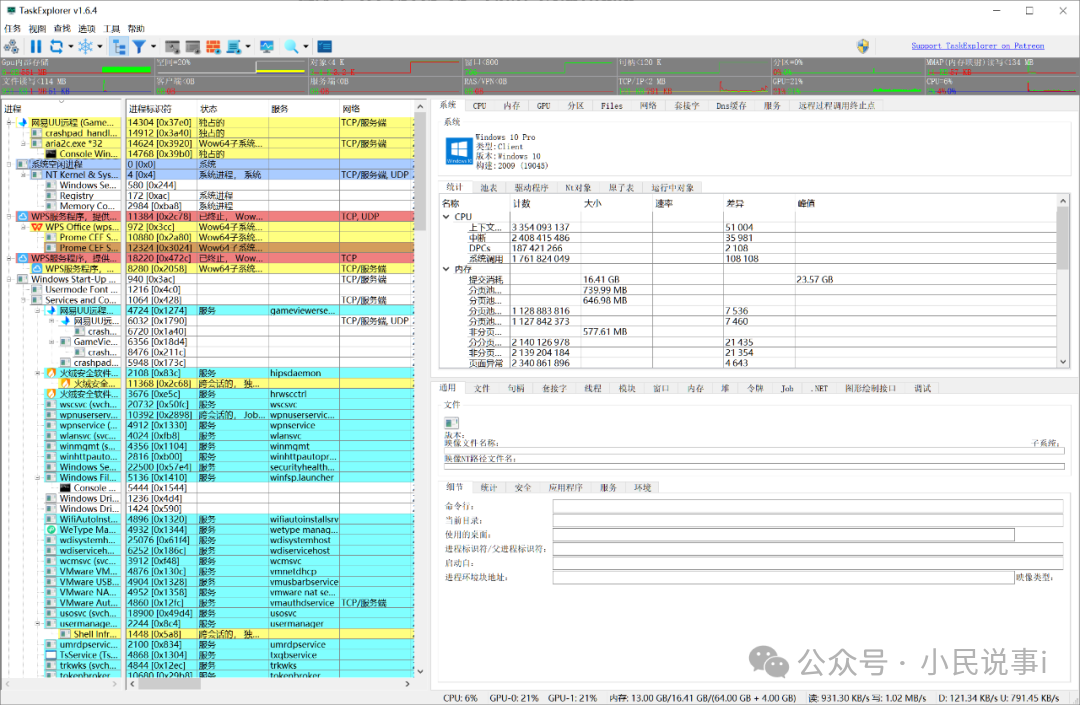Viewport: 1080px width, 705px height.
Task: Click the shield icon near Patreon link
Action: point(863,46)
